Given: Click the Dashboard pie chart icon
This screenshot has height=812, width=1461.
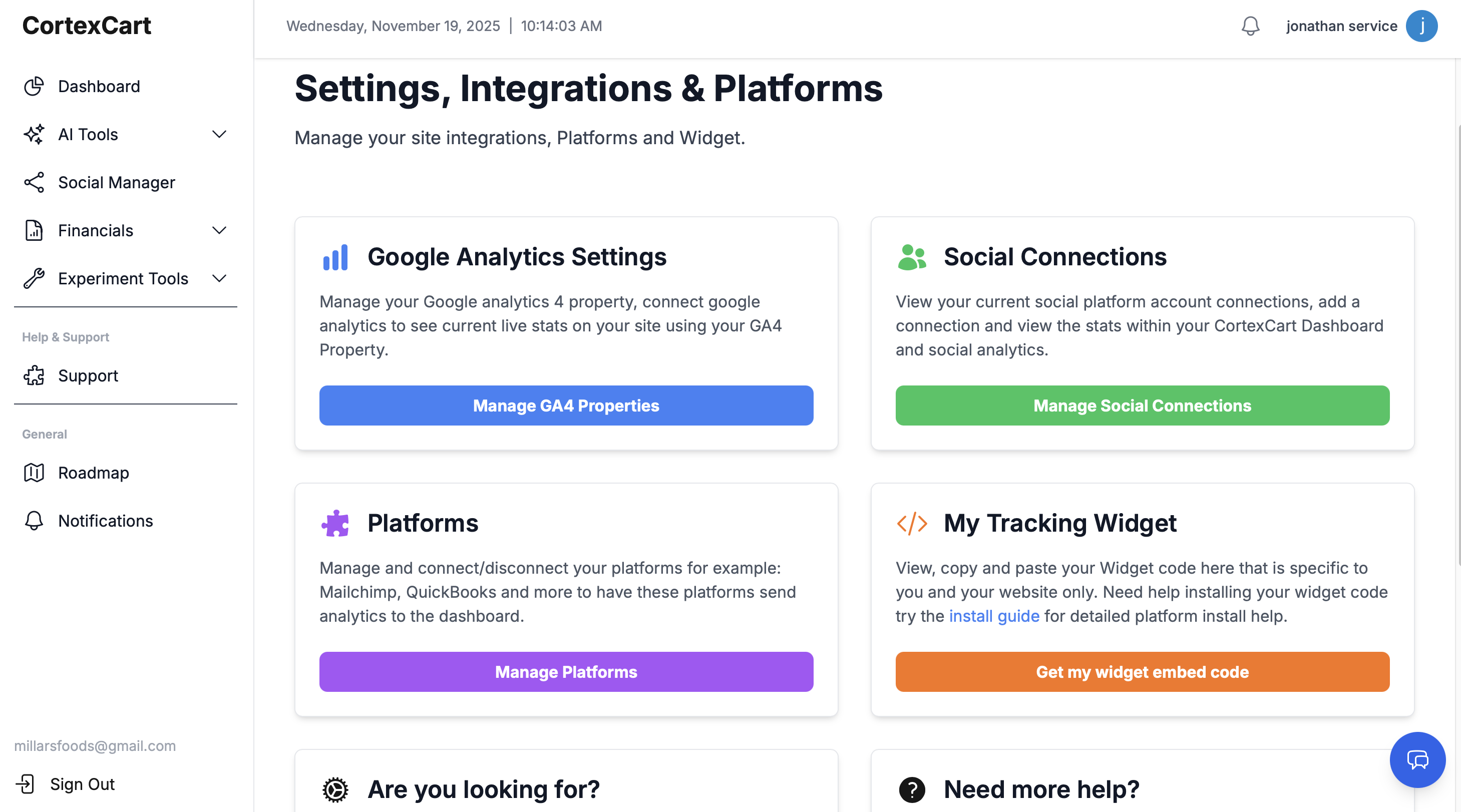Looking at the screenshot, I should [34, 86].
